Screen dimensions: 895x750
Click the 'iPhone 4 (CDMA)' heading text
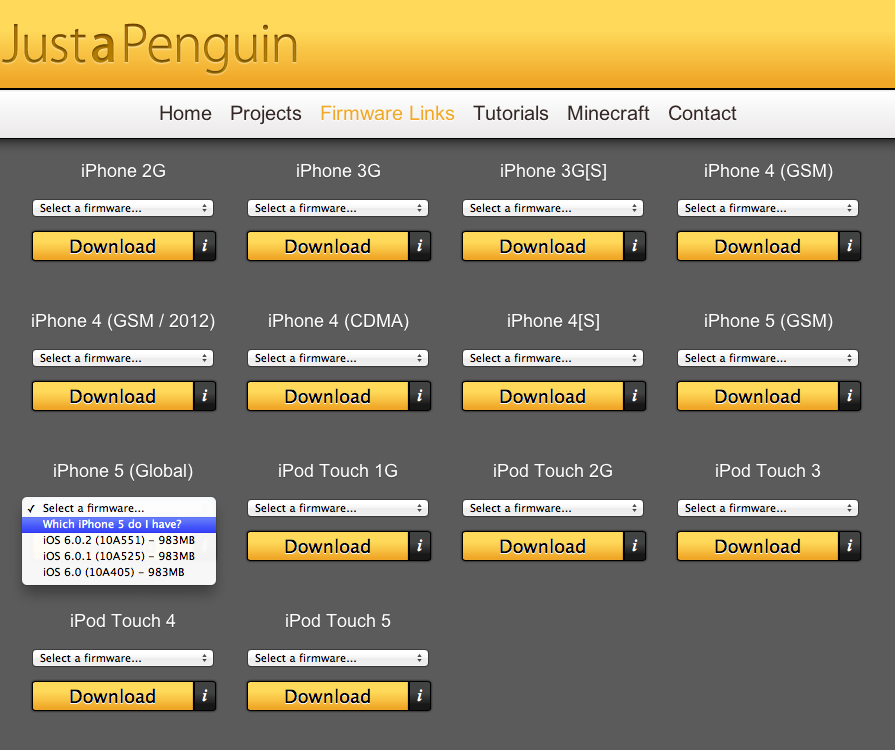tap(338, 321)
